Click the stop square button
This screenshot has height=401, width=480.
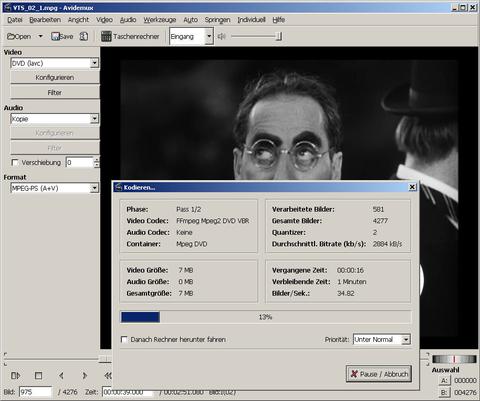[38, 376]
